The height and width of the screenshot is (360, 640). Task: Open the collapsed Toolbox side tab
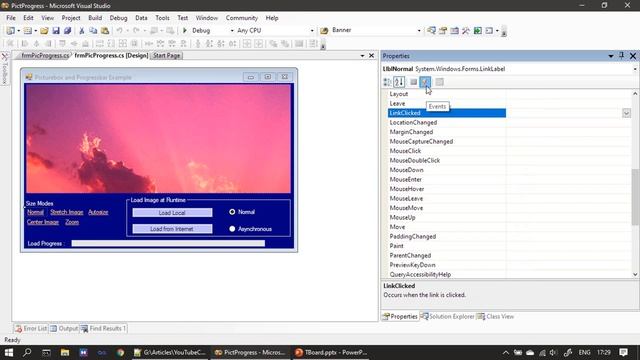point(4,69)
